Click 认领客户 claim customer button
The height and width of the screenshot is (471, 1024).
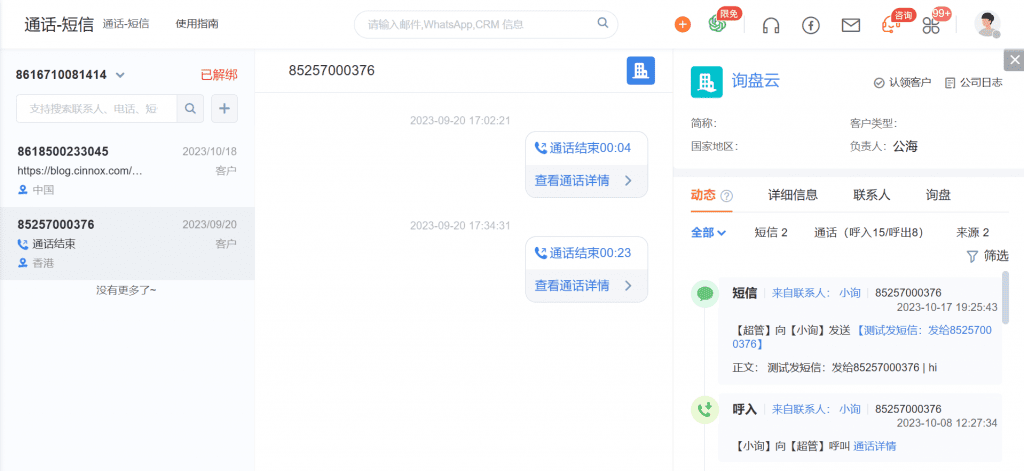(x=902, y=83)
